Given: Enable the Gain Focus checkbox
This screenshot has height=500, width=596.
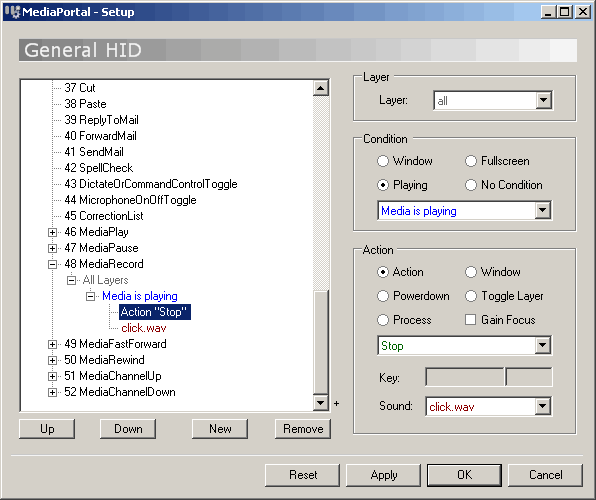Looking at the screenshot, I should [x=471, y=320].
